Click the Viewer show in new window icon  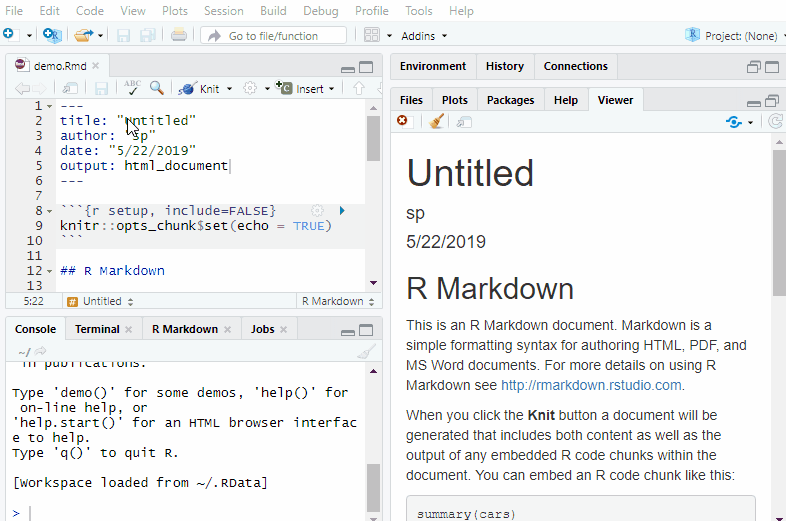coord(464,122)
